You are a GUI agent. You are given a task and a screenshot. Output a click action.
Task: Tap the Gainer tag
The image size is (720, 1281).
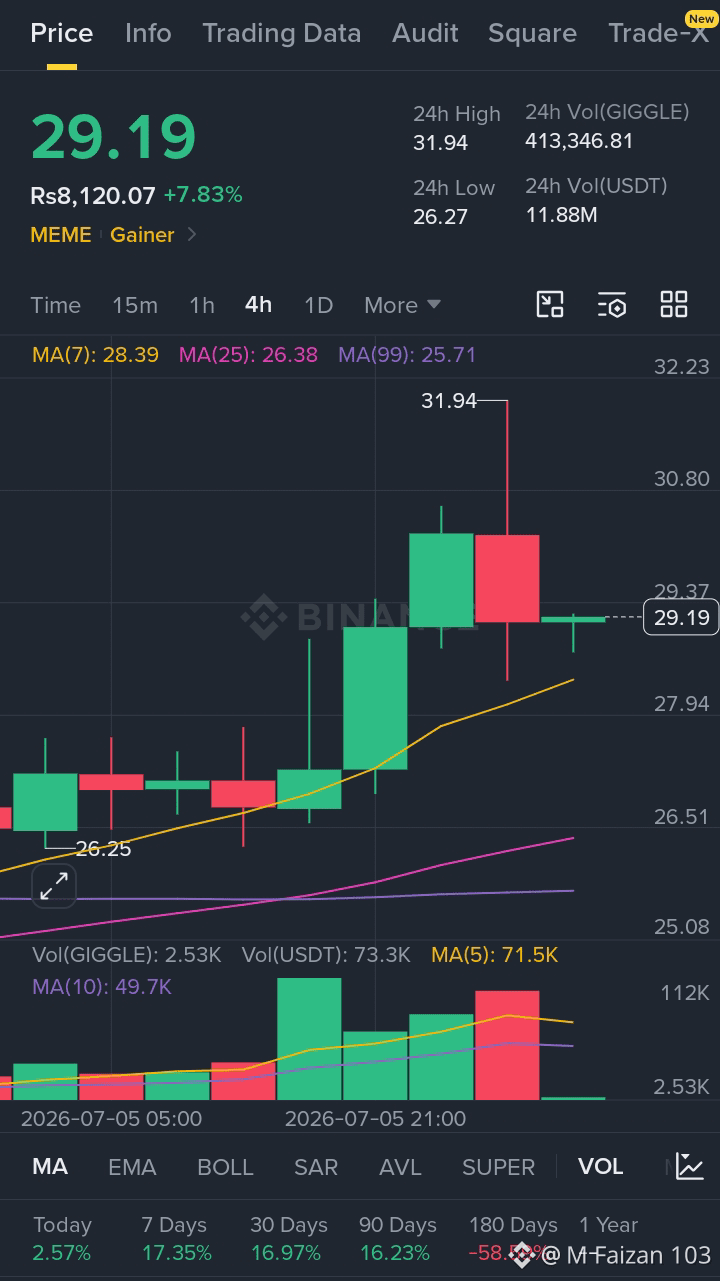click(142, 235)
